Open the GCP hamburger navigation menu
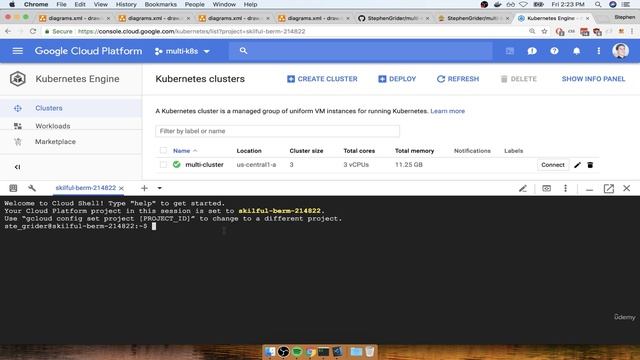 (x=18, y=51)
